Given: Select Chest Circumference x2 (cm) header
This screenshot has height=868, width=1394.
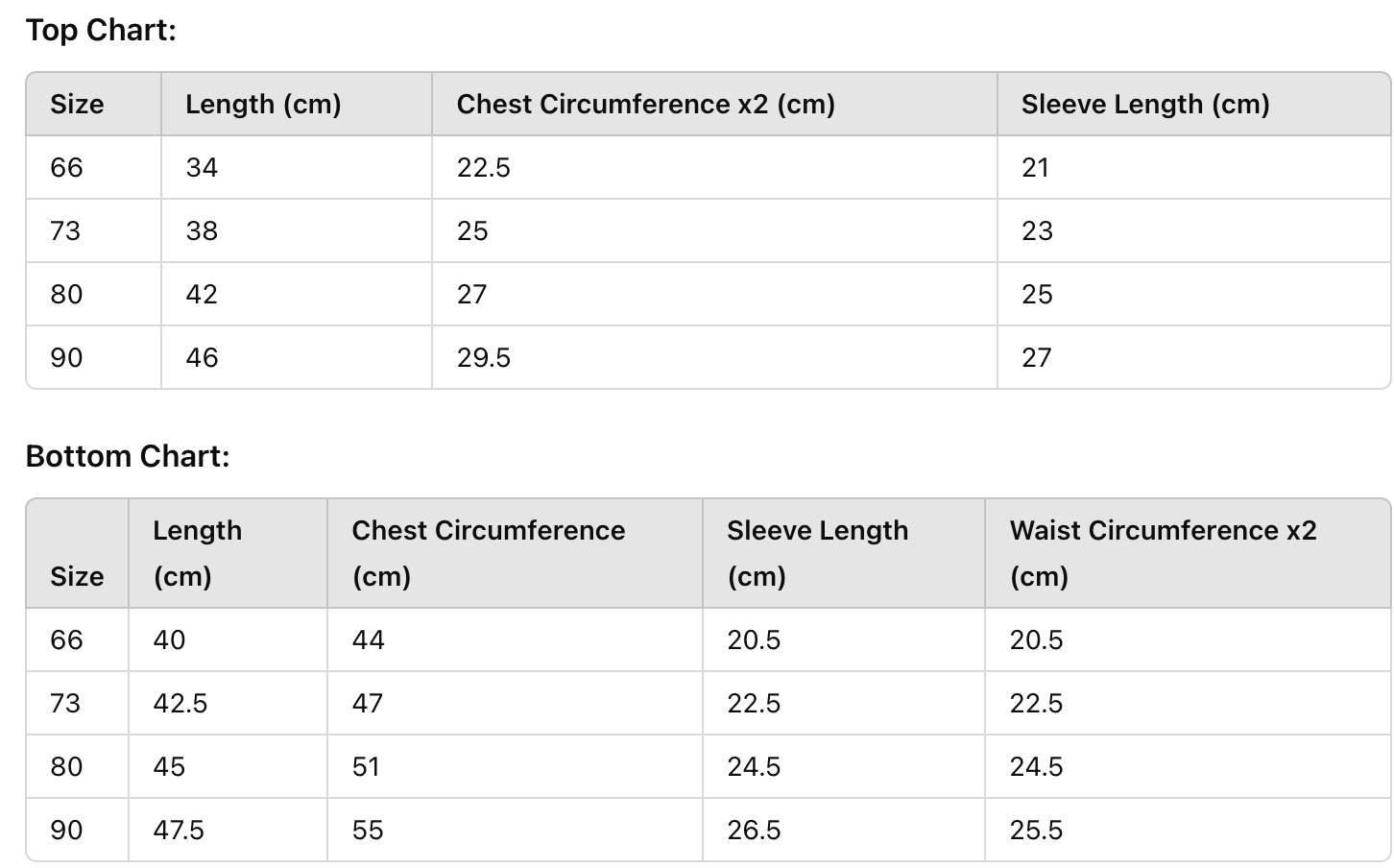Looking at the screenshot, I should coord(645,104).
